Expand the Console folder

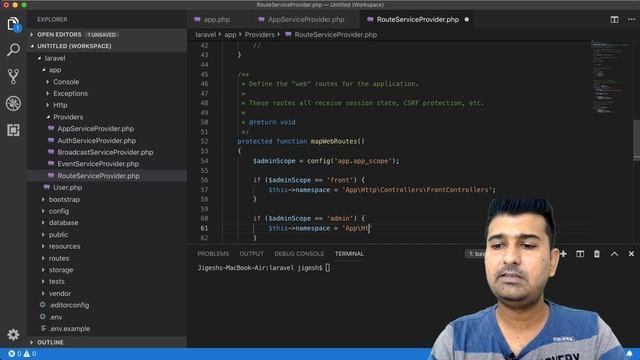[x=66, y=82]
